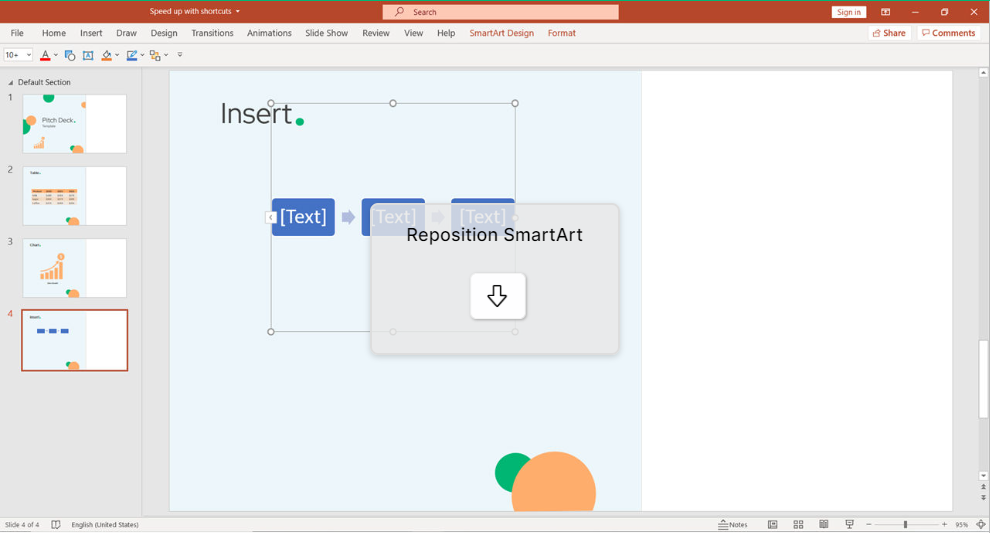Screen dimensions: 990x533
Task: Collapse the Default Section in the slide panel
Action: pos(10,83)
